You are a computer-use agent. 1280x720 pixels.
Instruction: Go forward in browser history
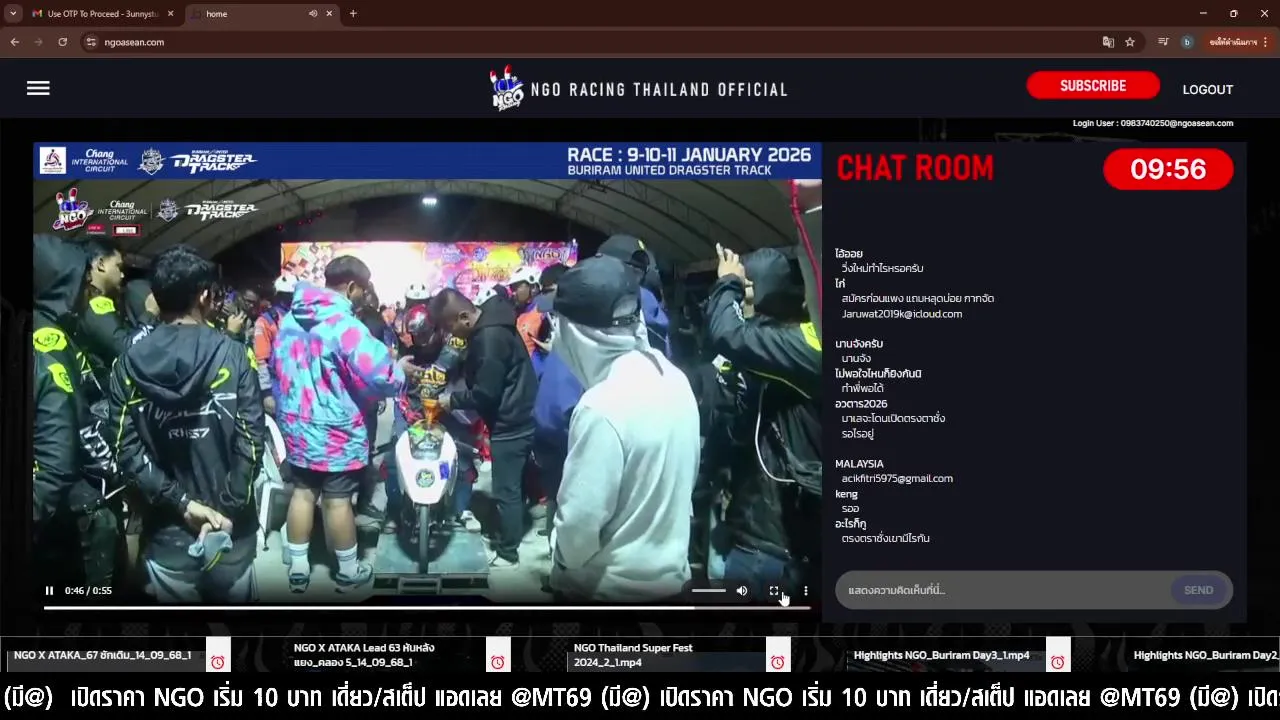(39, 42)
